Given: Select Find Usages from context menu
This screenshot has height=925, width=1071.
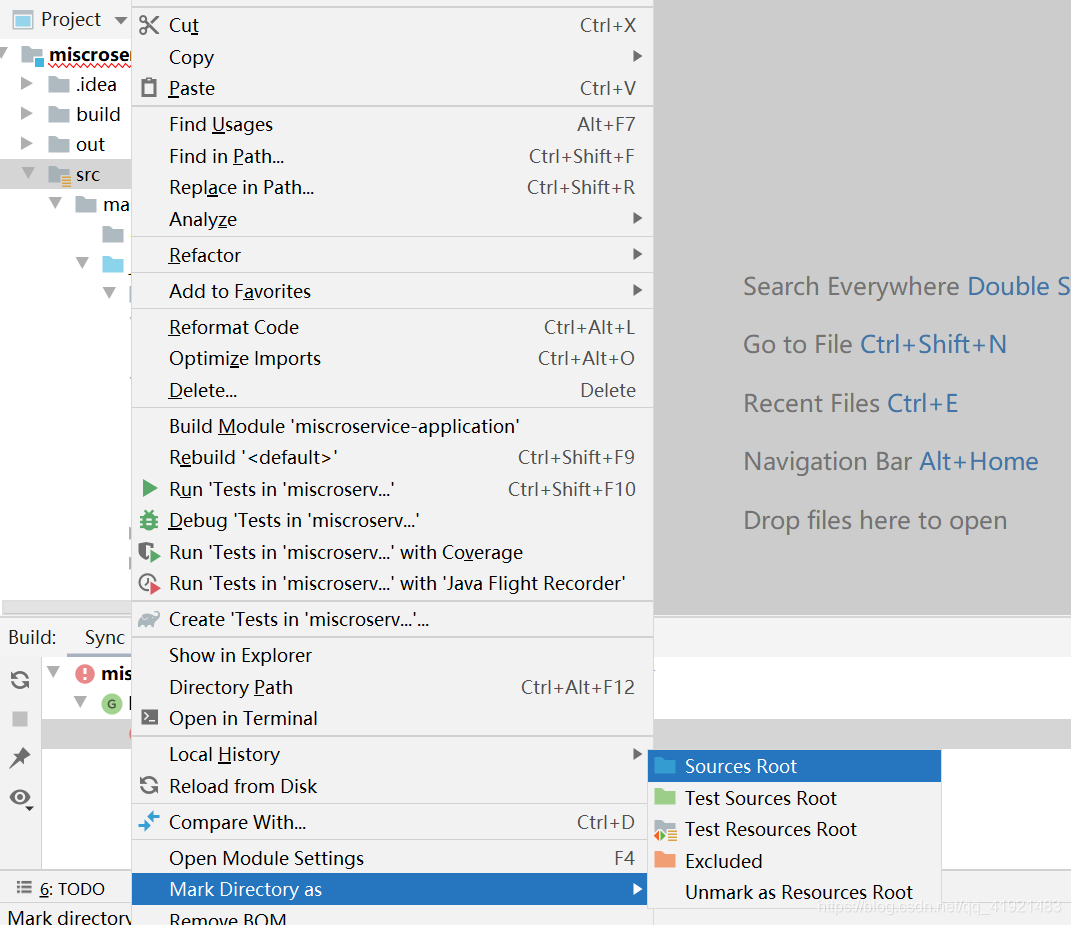Looking at the screenshot, I should tap(392, 124).
